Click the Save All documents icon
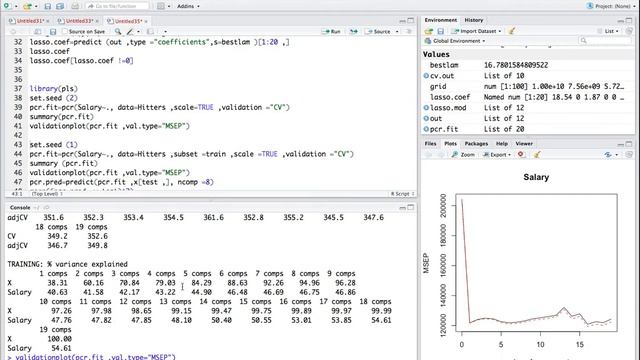640x360 pixels. (x=60, y=6)
